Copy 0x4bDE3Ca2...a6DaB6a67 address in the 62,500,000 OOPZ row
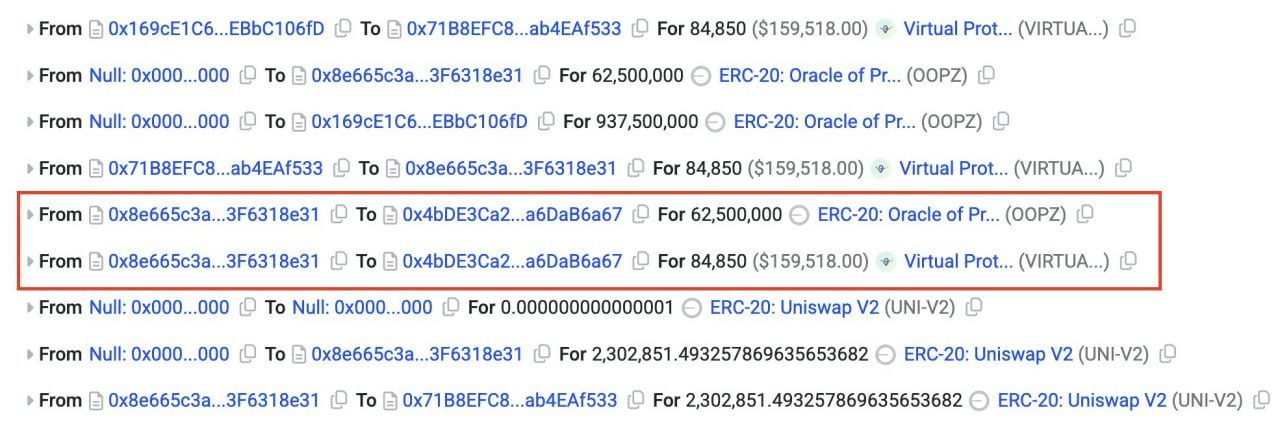 click(641, 214)
